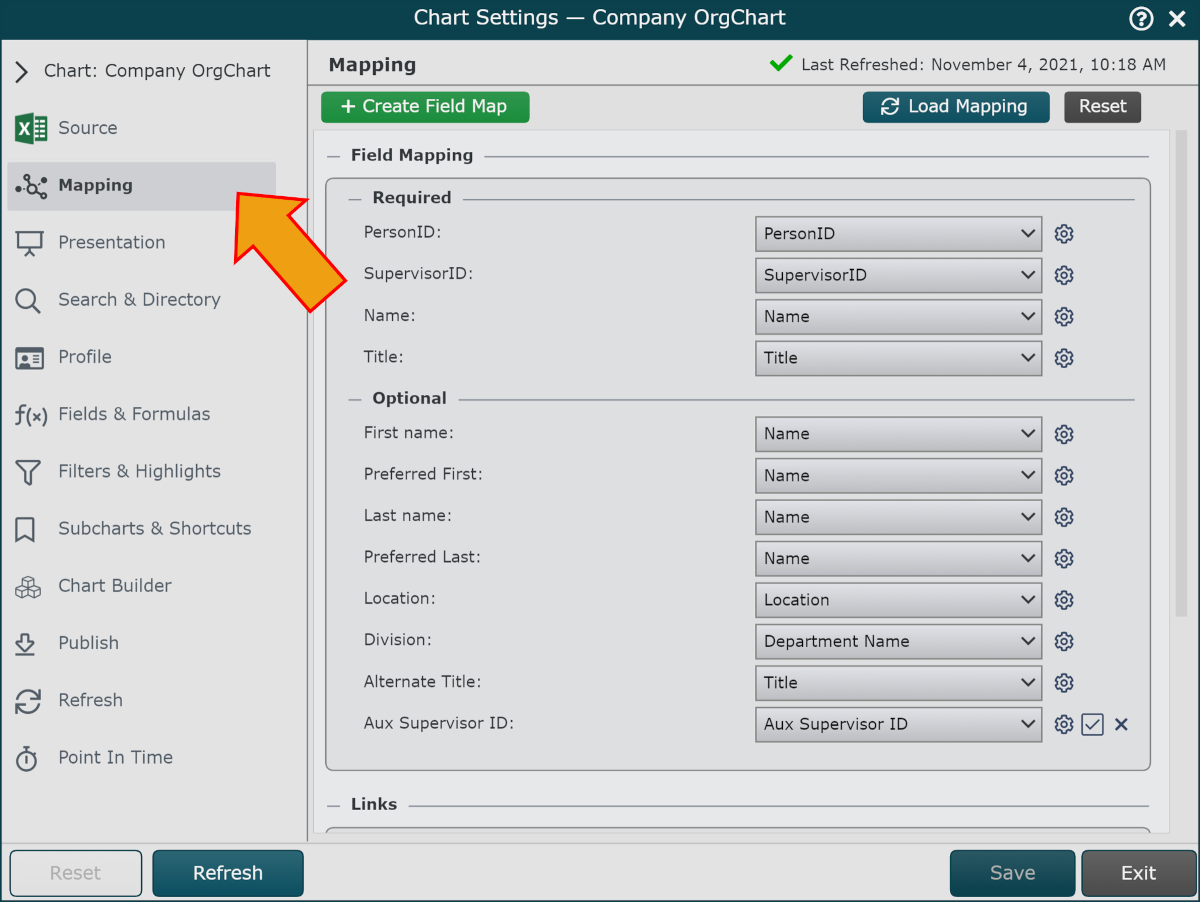Screen dimensions: 1200x902
Task: Open the Chart Builder section
Action: [114, 586]
